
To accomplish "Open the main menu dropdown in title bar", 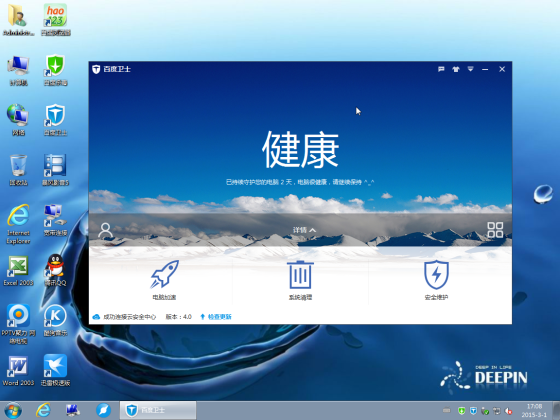I will pyautogui.click(x=470, y=69).
